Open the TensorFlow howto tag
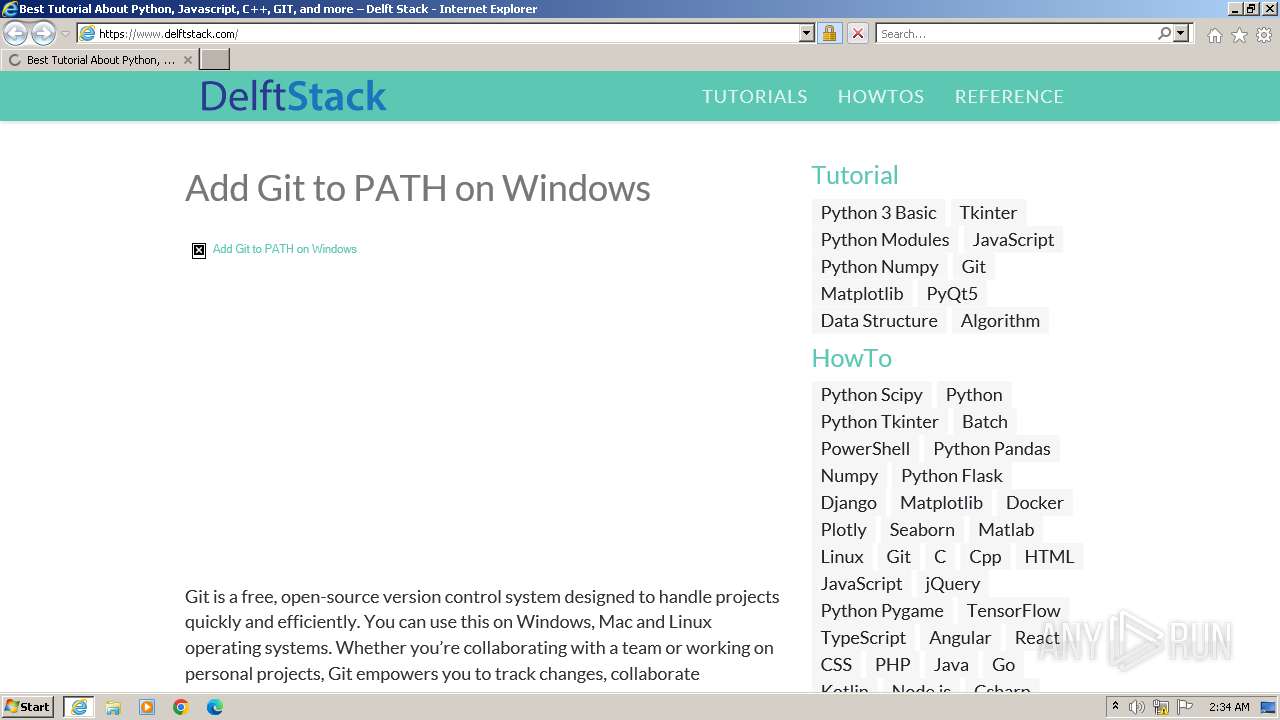 click(x=1013, y=610)
